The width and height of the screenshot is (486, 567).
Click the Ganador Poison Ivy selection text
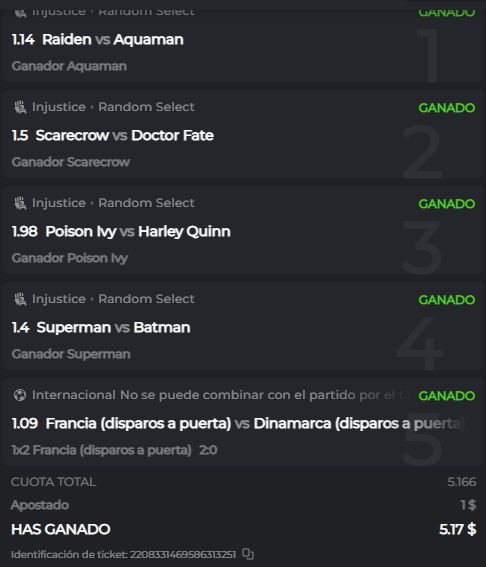click(70, 258)
